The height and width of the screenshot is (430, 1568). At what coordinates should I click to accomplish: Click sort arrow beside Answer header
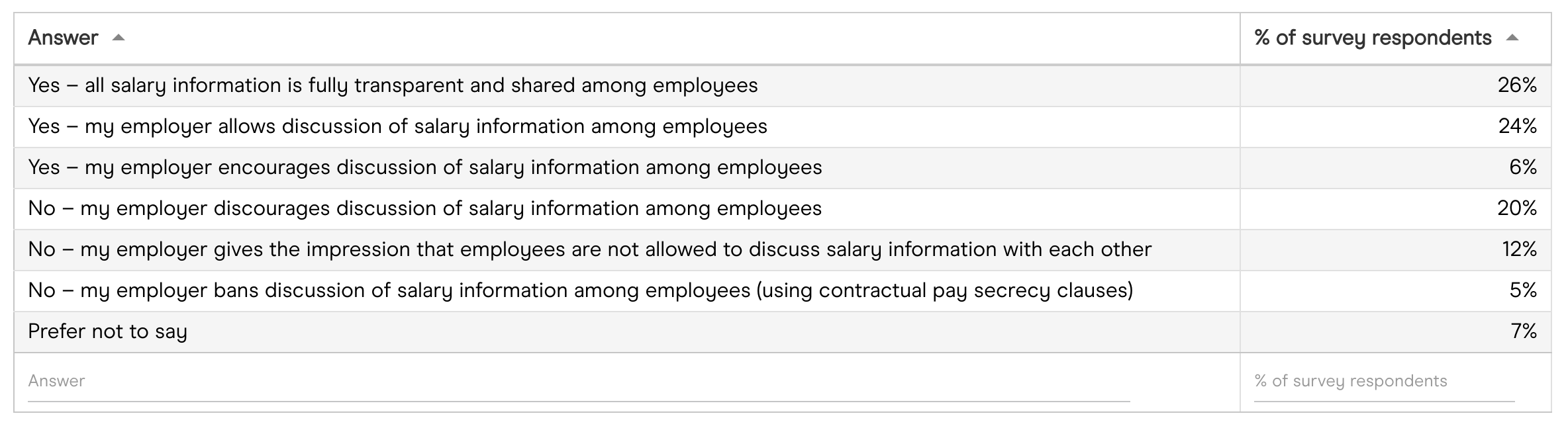tap(119, 38)
